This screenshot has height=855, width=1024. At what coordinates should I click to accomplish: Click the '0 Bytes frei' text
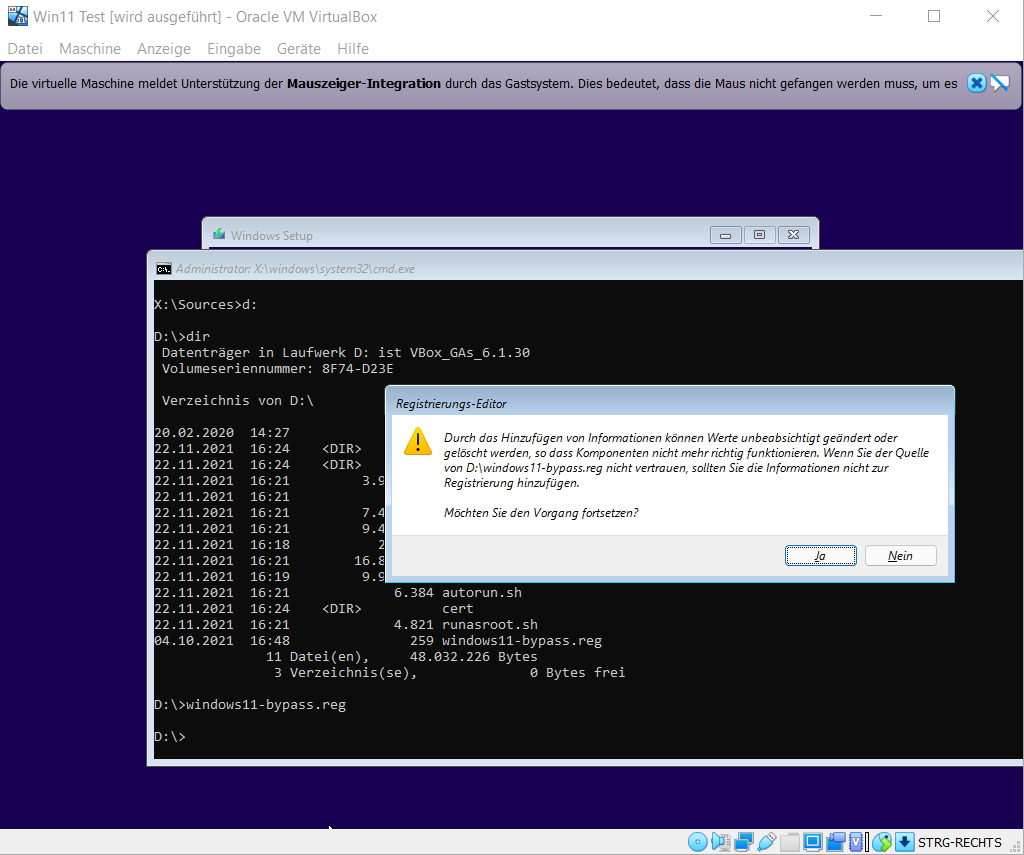click(x=577, y=673)
